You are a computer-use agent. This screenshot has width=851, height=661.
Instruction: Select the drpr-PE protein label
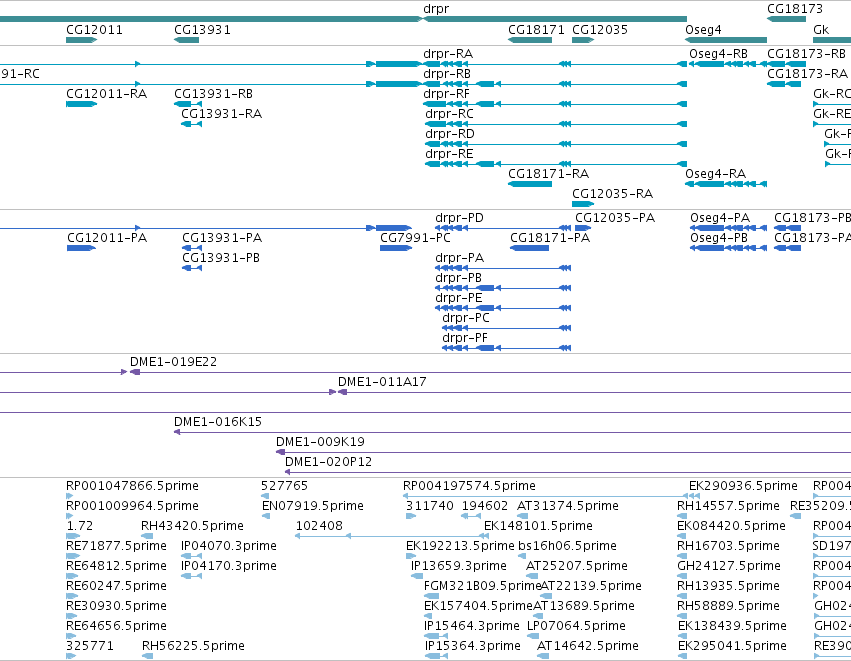[459, 298]
